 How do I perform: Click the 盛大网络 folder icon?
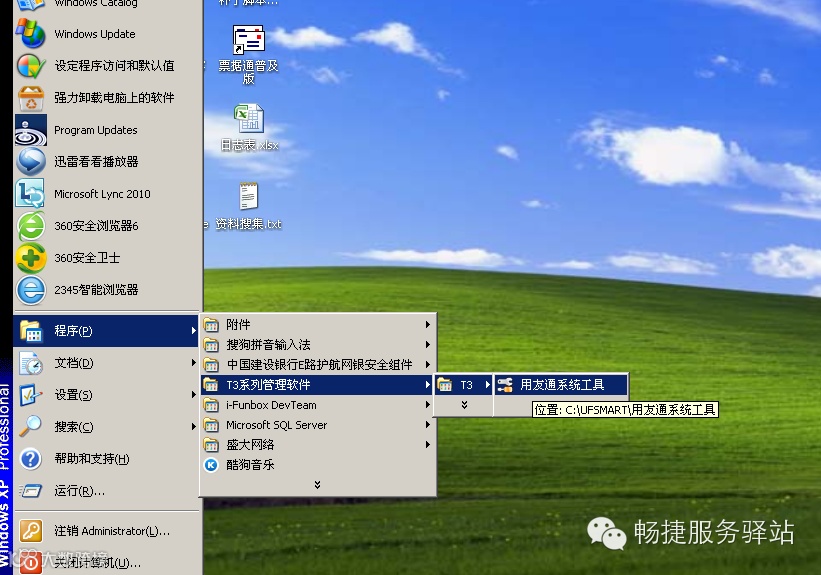(211, 445)
